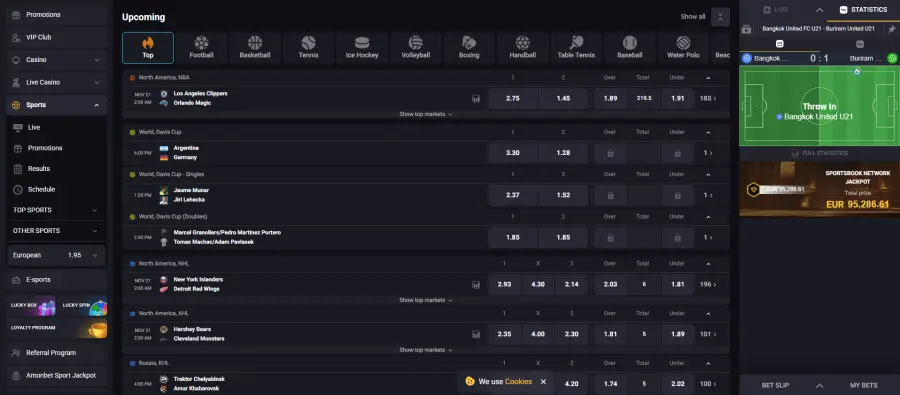900x395 pixels.
Task: Select the Ice Hockey sport icon
Action: click(x=362, y=48)
